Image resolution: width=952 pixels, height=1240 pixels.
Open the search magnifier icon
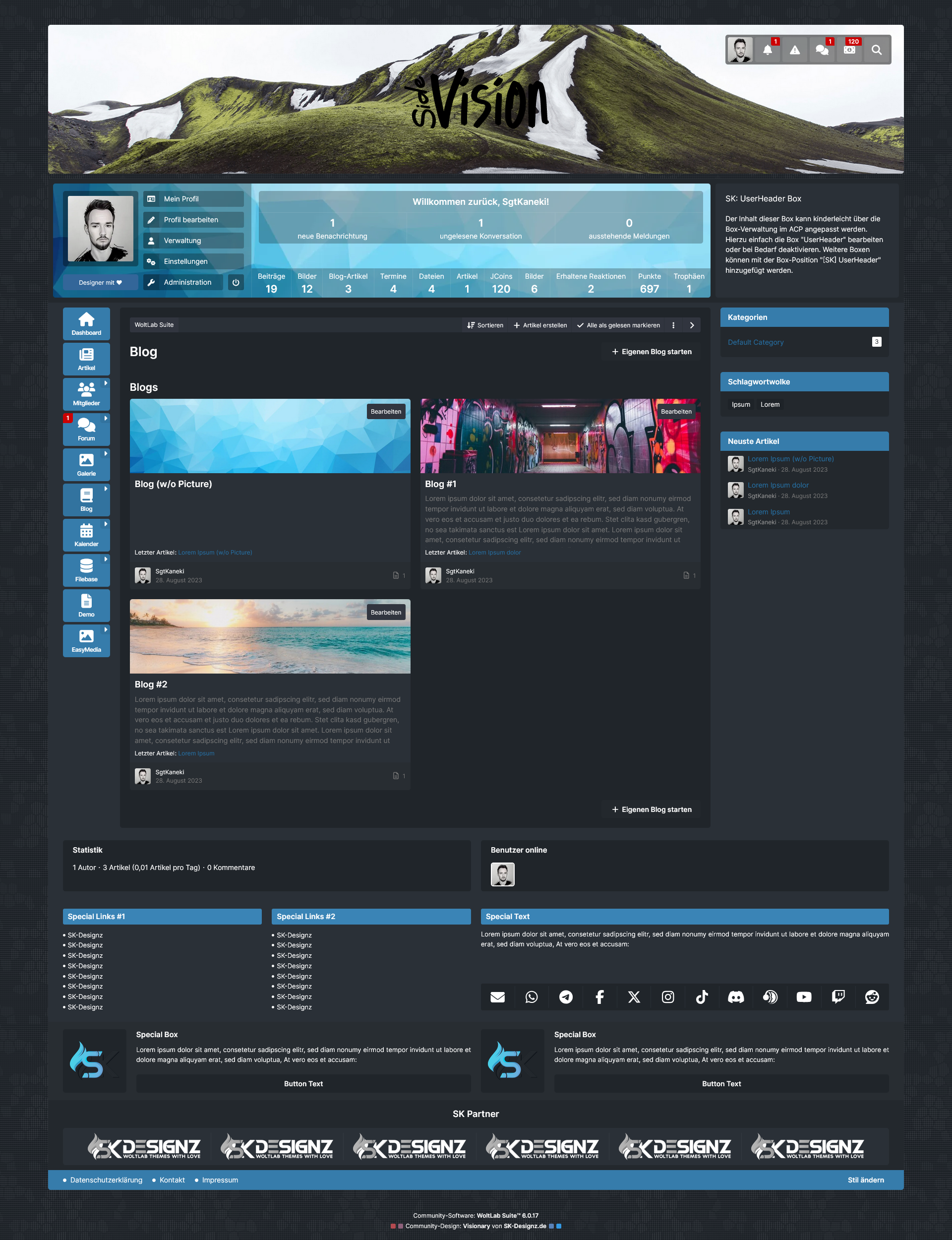point(876,50)
